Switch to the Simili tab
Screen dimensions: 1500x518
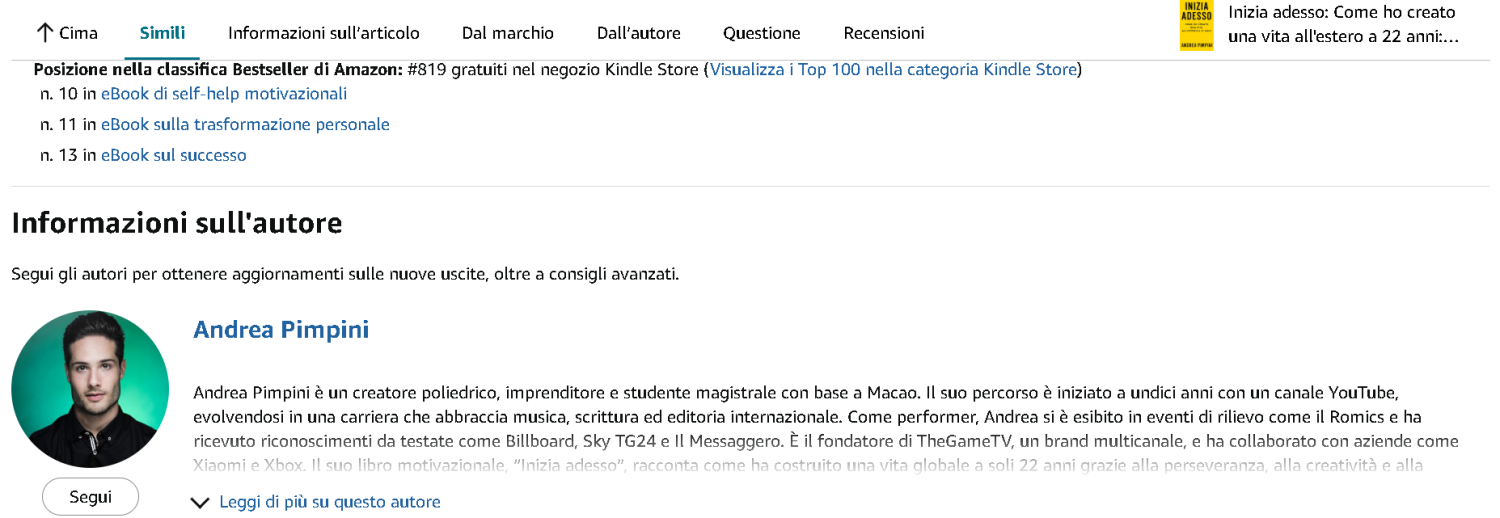162,33
